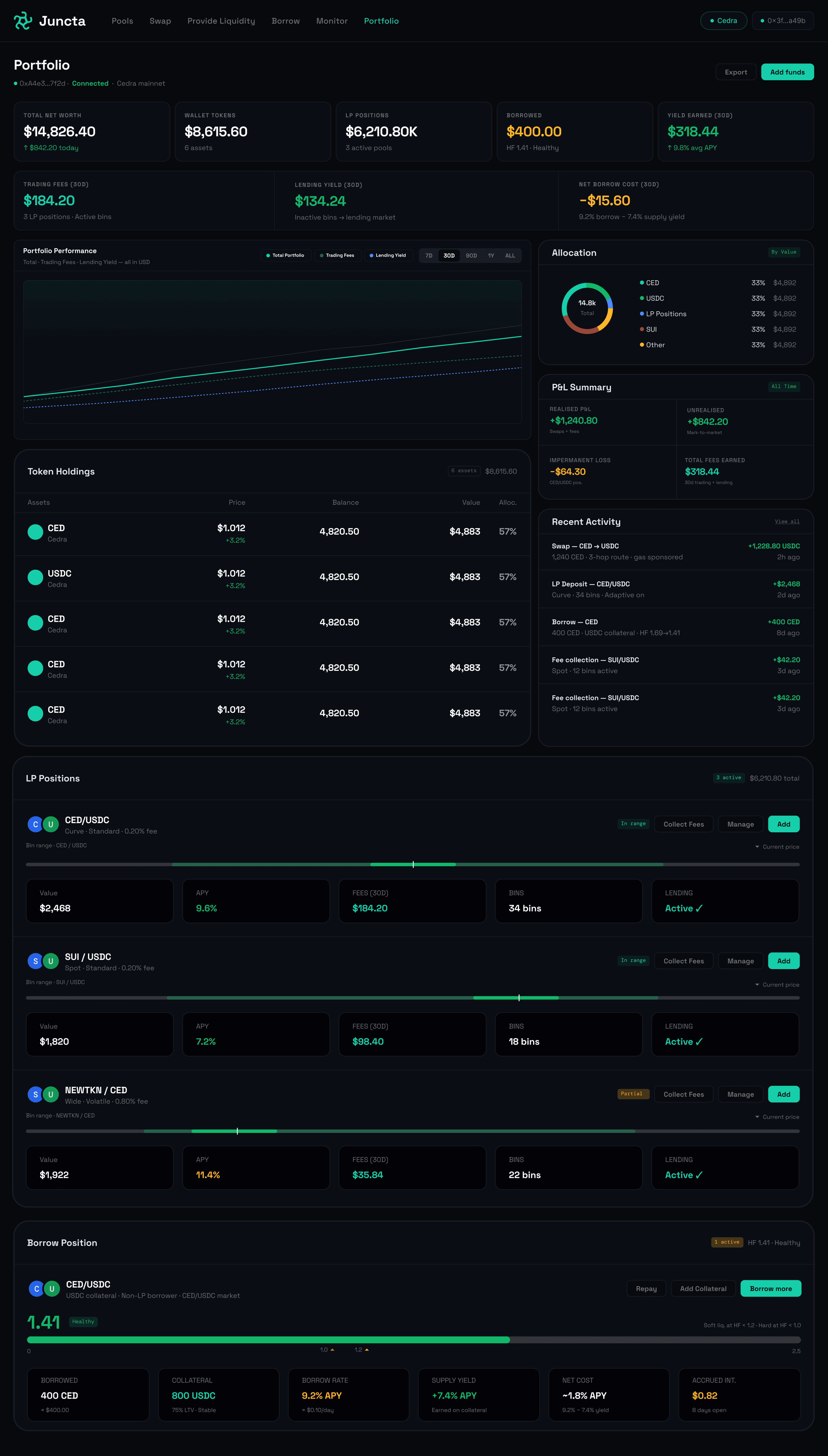Select the 1Y chart range
This screenshot has height=1456, width=828.
(491, 256)
